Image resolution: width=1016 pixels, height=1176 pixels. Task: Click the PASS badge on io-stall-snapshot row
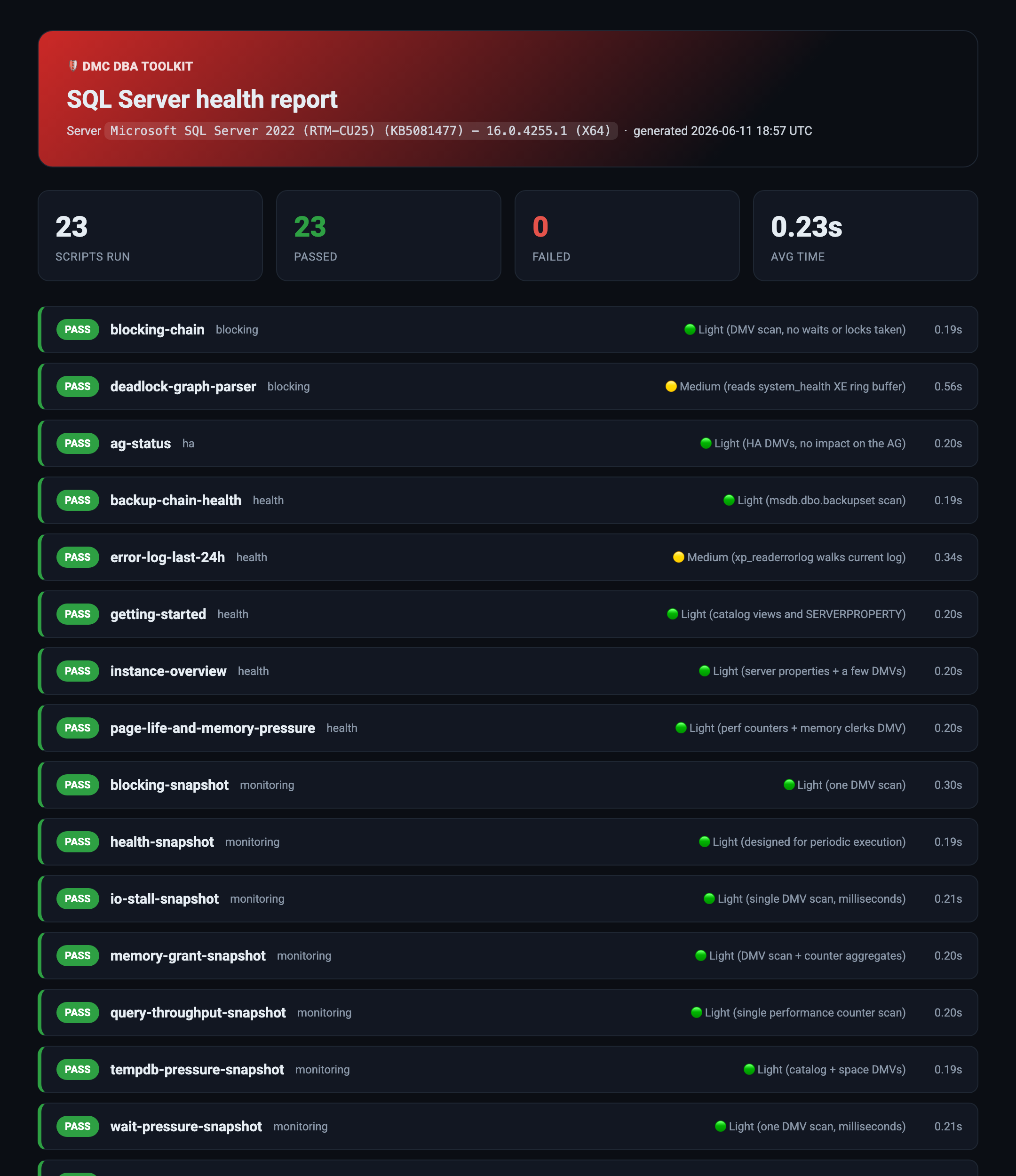pos(78,898)
